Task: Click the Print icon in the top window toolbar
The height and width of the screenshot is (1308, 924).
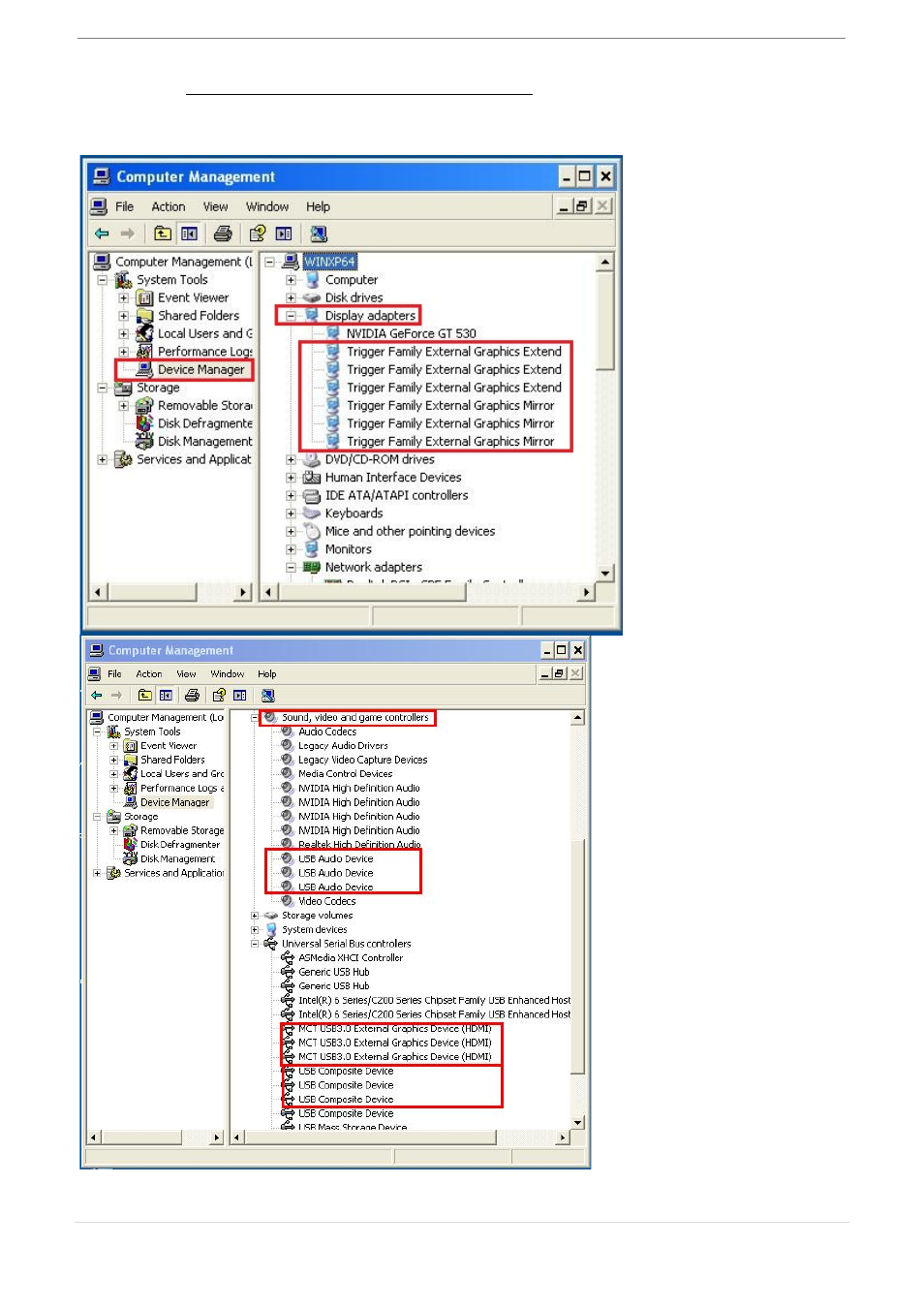Action: tap(223, 234)
